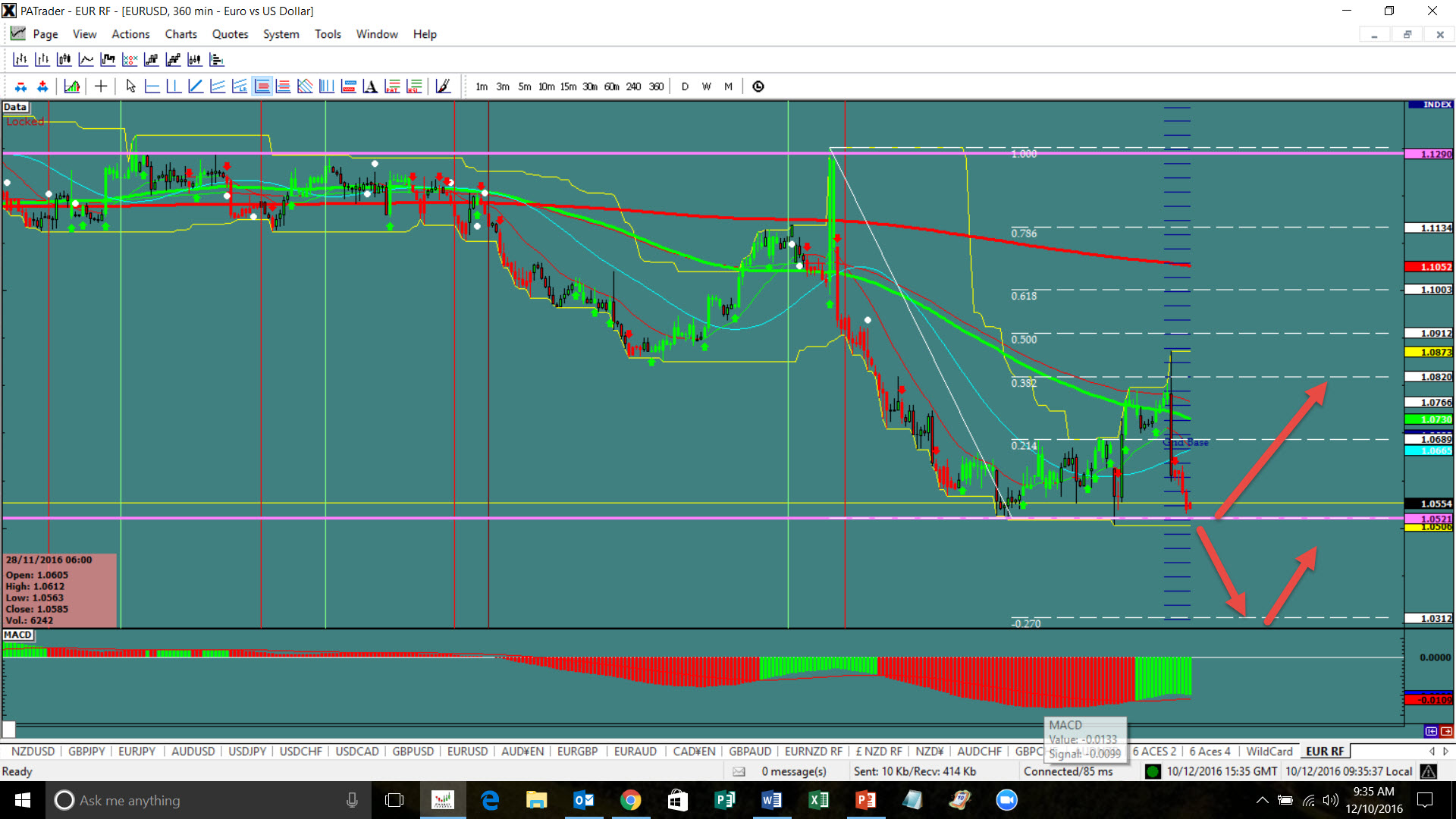1456x819 pixels.
Task: Set chart timeframe to 1m
Action: [x=482, y=86]
